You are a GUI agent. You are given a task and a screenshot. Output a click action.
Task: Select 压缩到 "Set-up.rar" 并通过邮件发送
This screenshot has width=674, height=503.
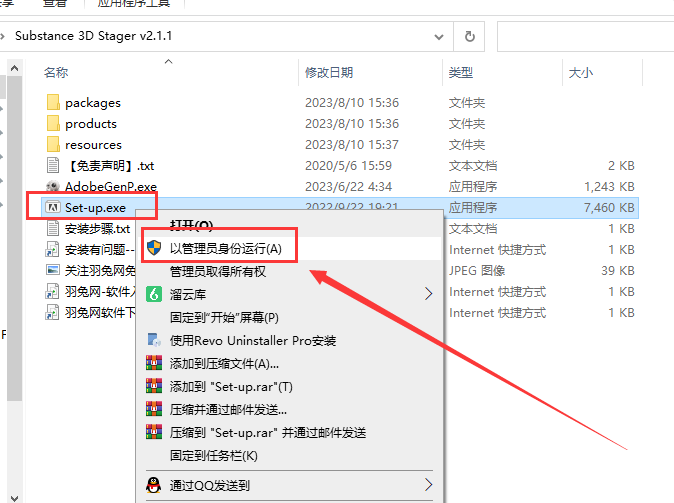[268, 432]
